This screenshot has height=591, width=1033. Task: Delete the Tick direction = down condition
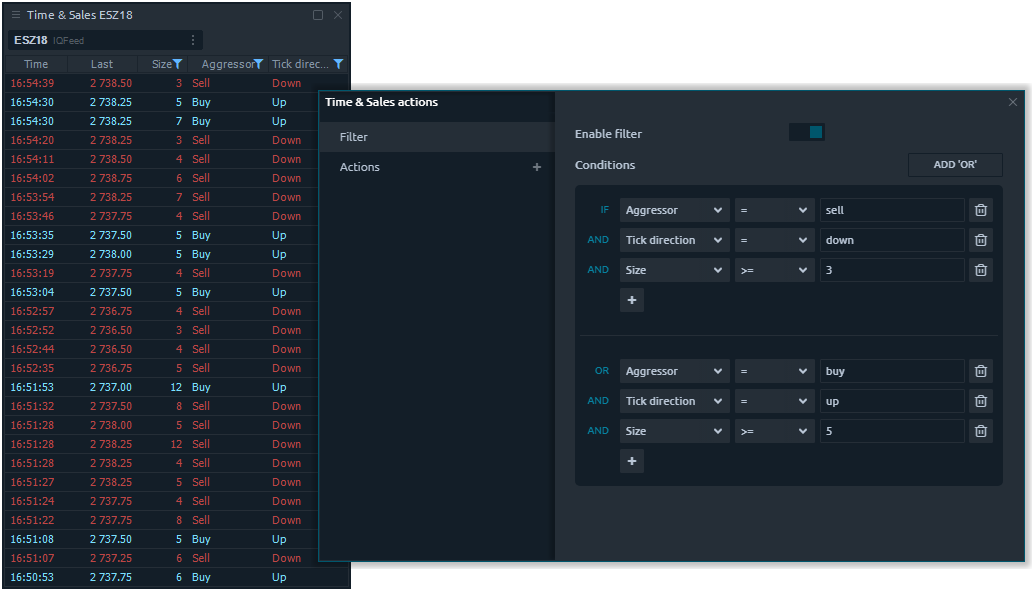tap(981, 240)
